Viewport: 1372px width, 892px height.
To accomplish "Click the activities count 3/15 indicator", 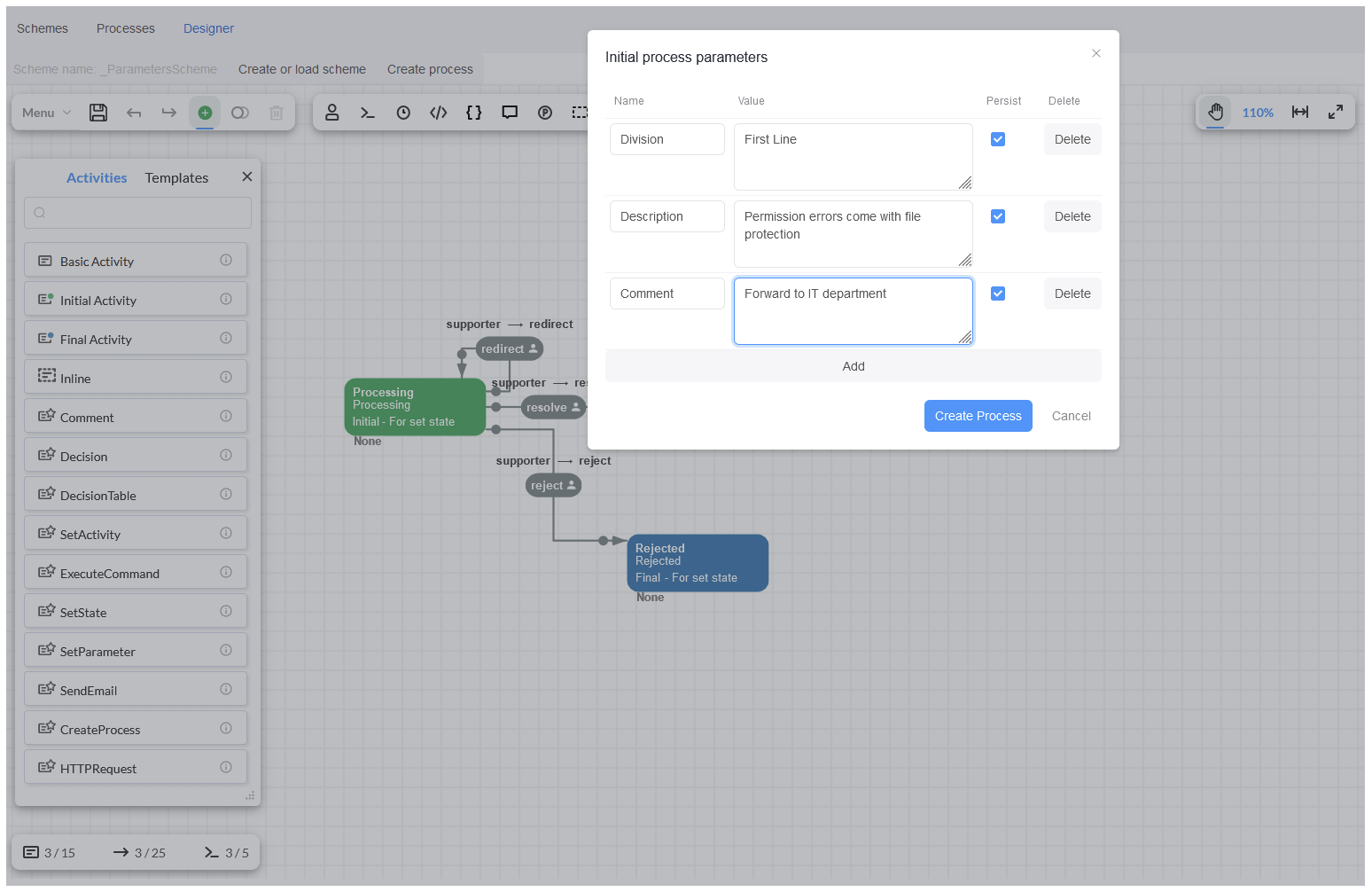I will pos(50,853).
